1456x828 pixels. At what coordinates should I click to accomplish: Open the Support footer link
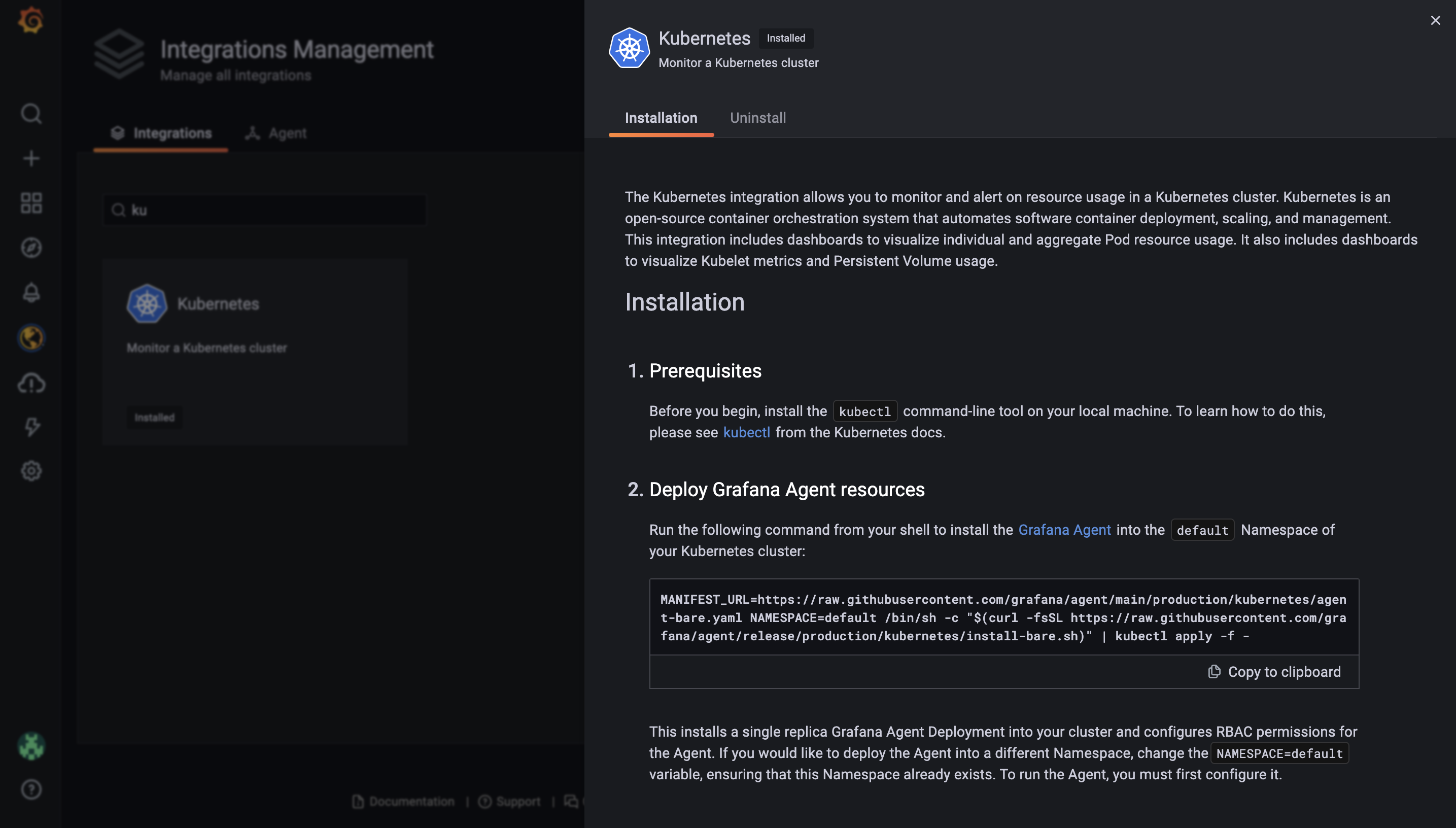pos(509,801)
